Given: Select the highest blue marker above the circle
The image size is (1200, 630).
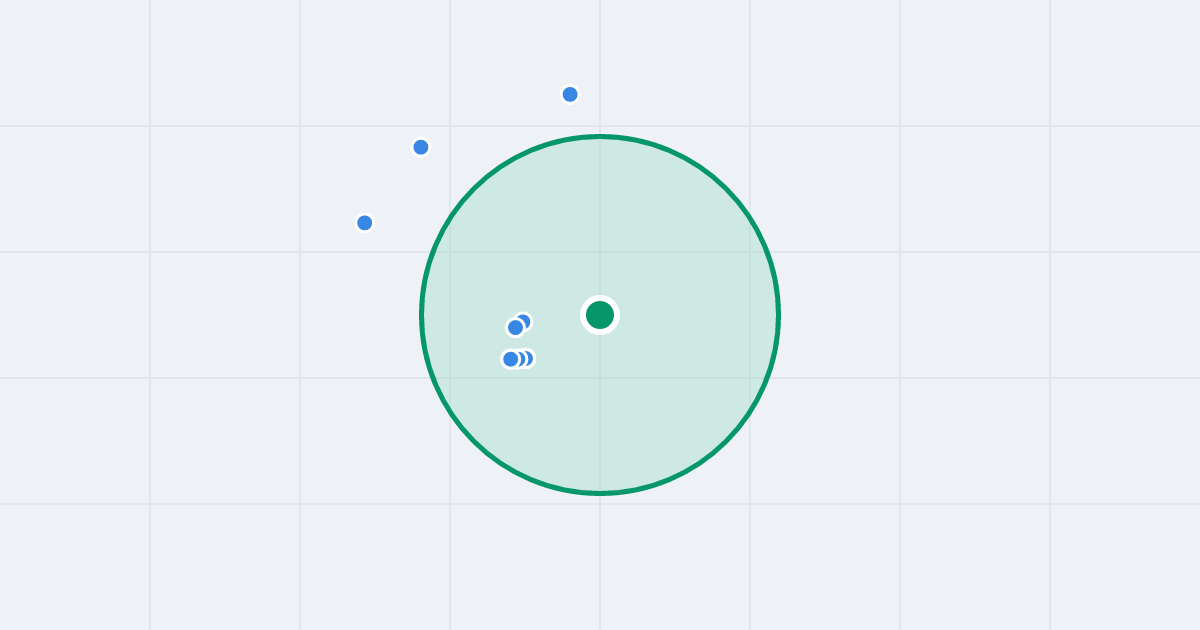Looking at the screenshot, I should [x=570, y=94].
